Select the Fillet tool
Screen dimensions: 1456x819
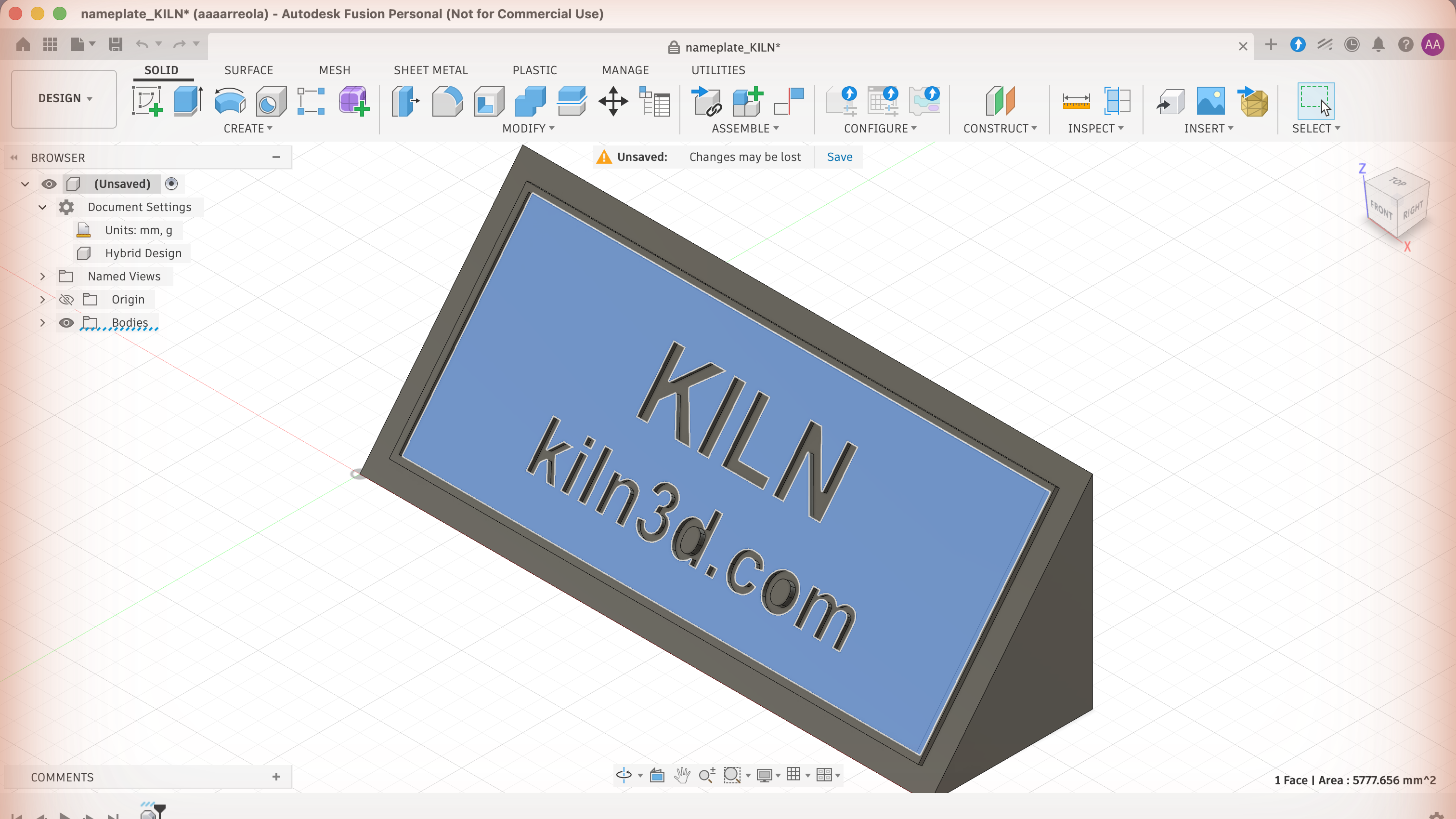(447, 101)
